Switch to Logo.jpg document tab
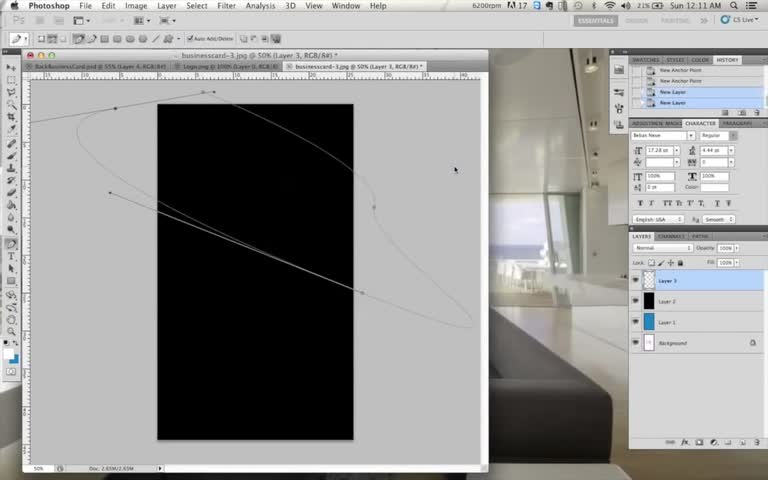Viewport: 768px width, 480px height. point(226,66)
